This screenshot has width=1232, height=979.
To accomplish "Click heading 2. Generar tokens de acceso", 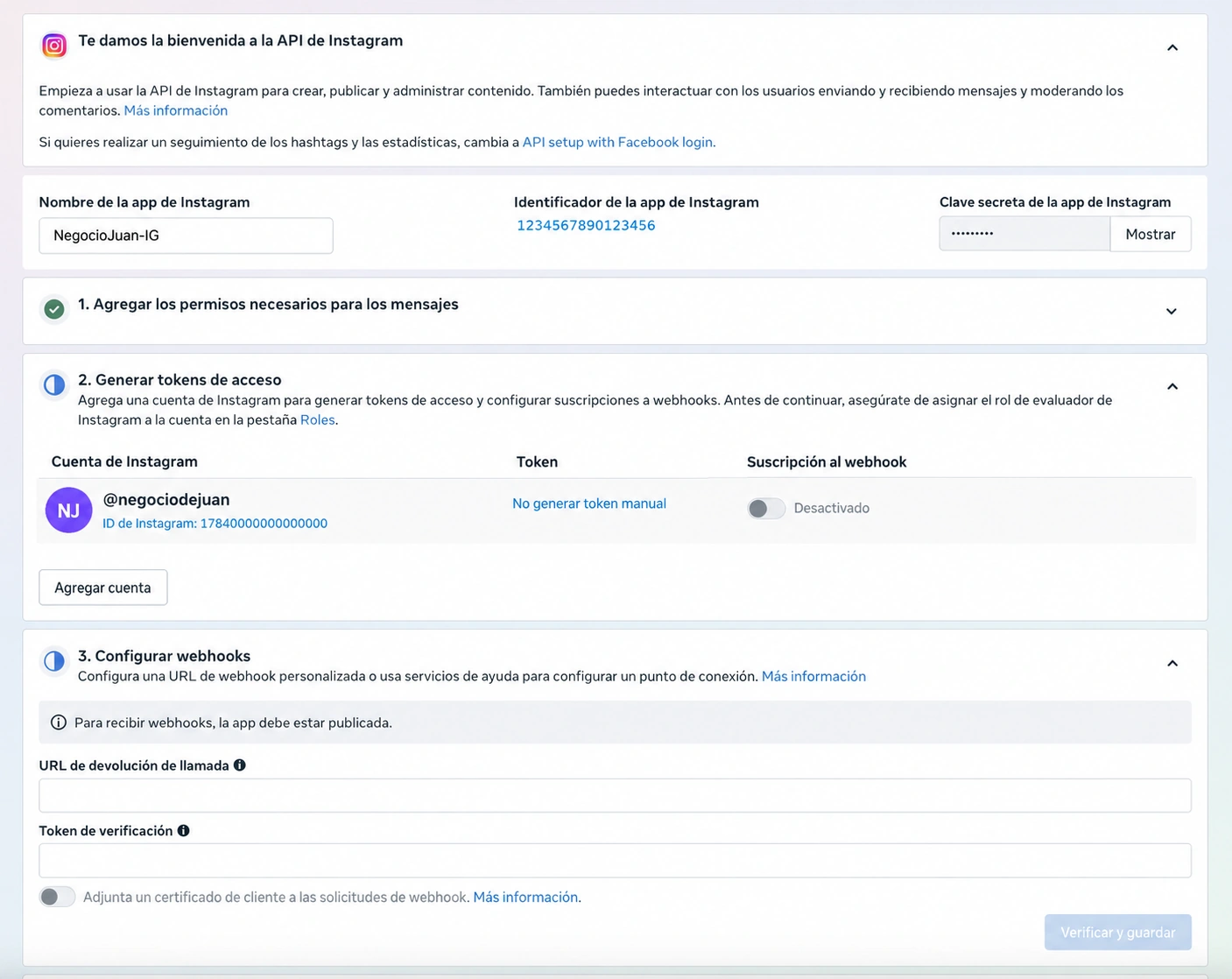I will [180, 379].
